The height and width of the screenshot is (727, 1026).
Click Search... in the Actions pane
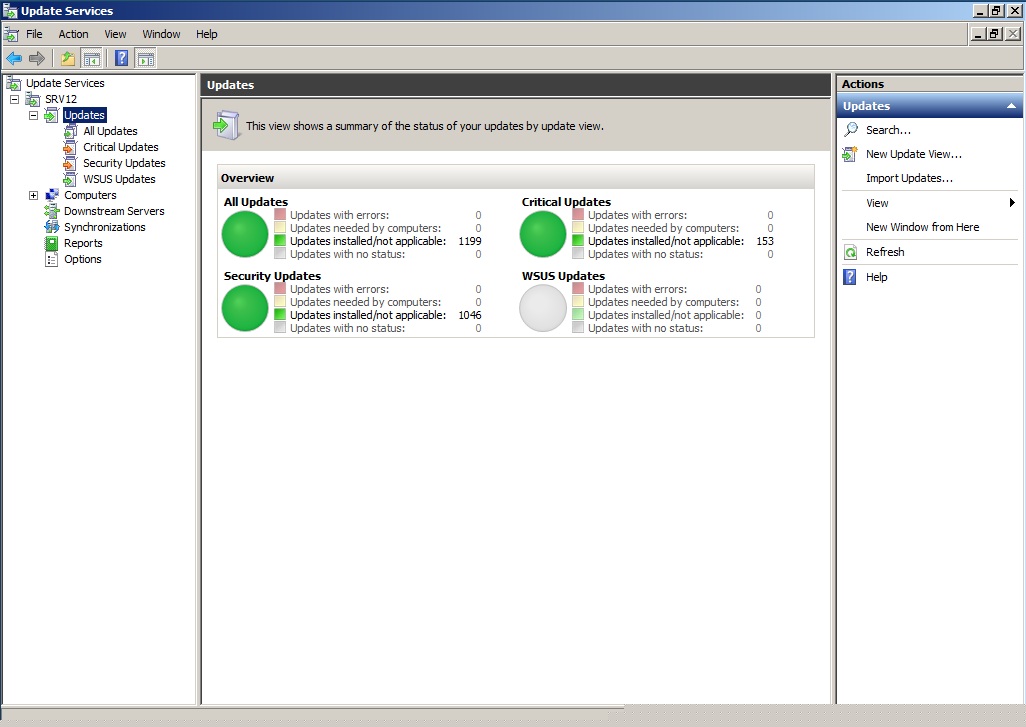(888, 130)
